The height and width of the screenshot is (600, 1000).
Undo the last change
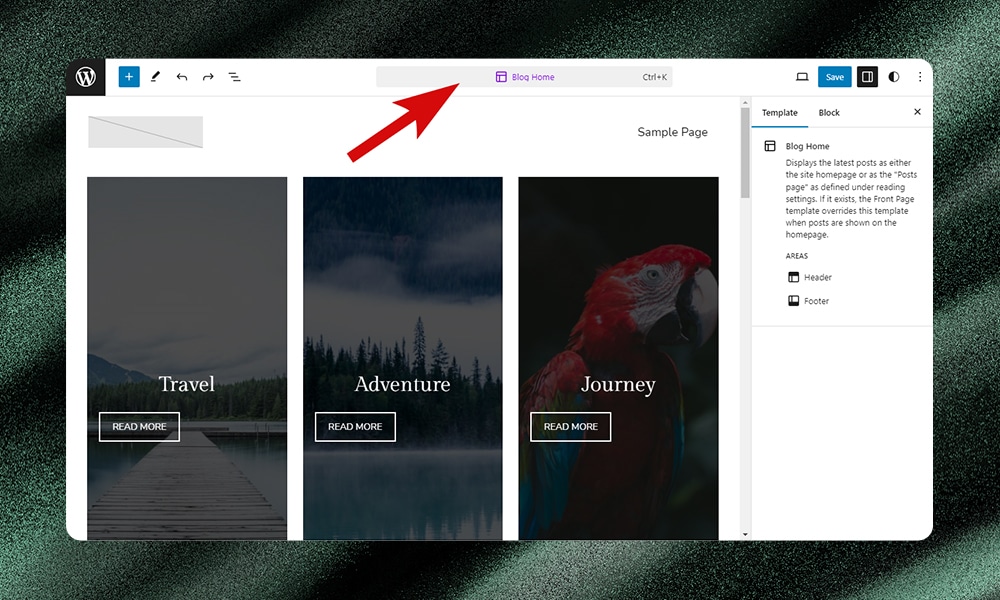tap(181, 76)
